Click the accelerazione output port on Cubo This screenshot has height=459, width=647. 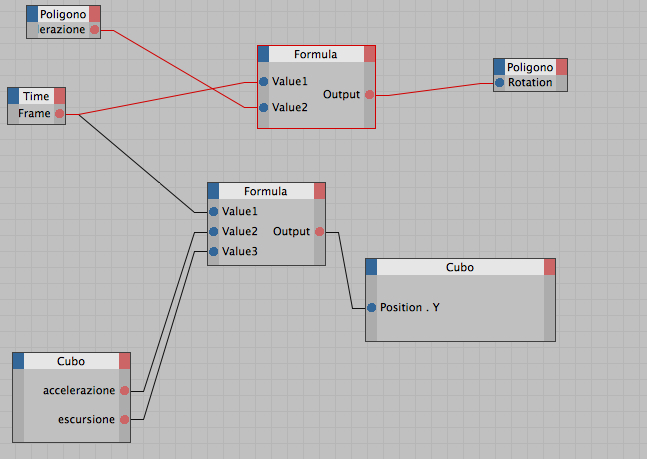click(x=125, y=390)
